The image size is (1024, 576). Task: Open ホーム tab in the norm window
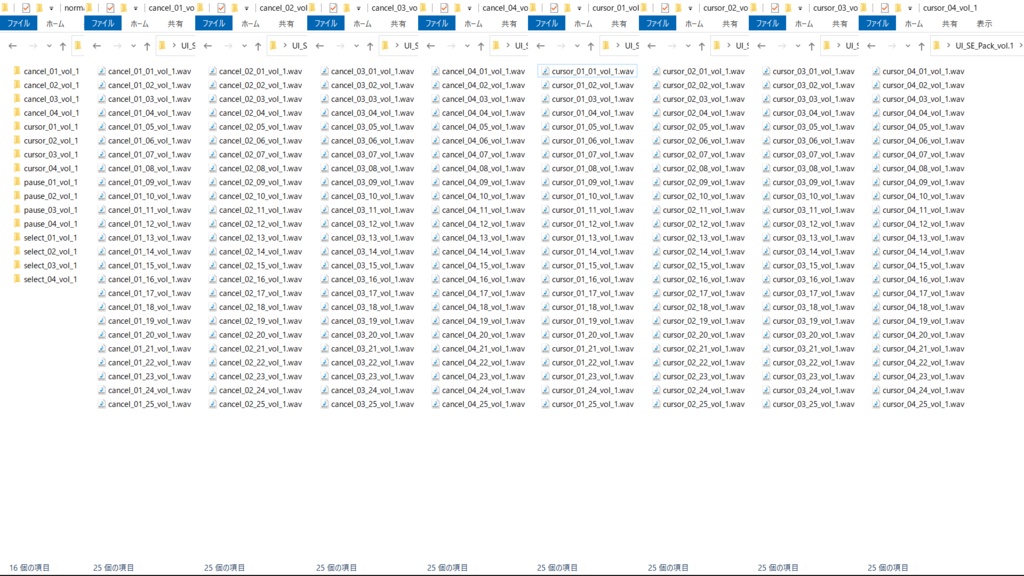coord(56,24)
